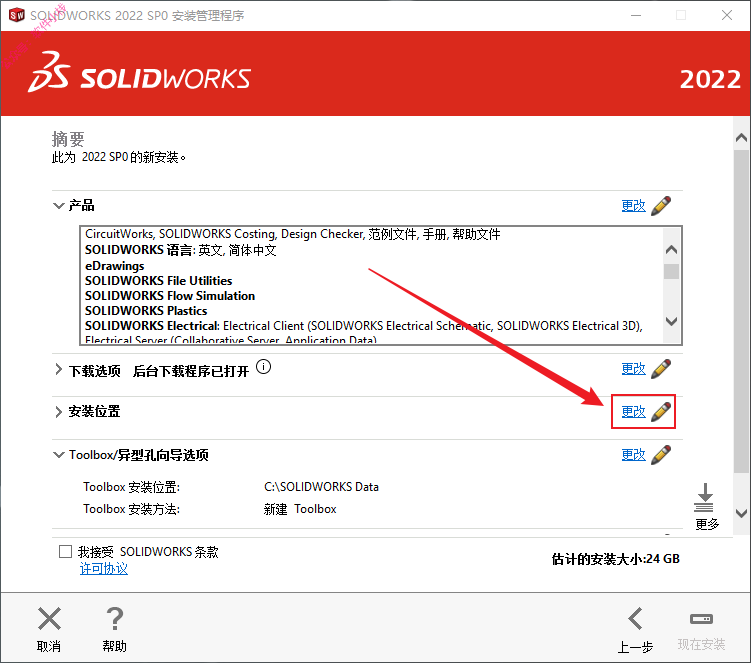The height and width of the screenshot is (663, 751).
Task: Close the installation manager window
Action: [x=727, y=15]
